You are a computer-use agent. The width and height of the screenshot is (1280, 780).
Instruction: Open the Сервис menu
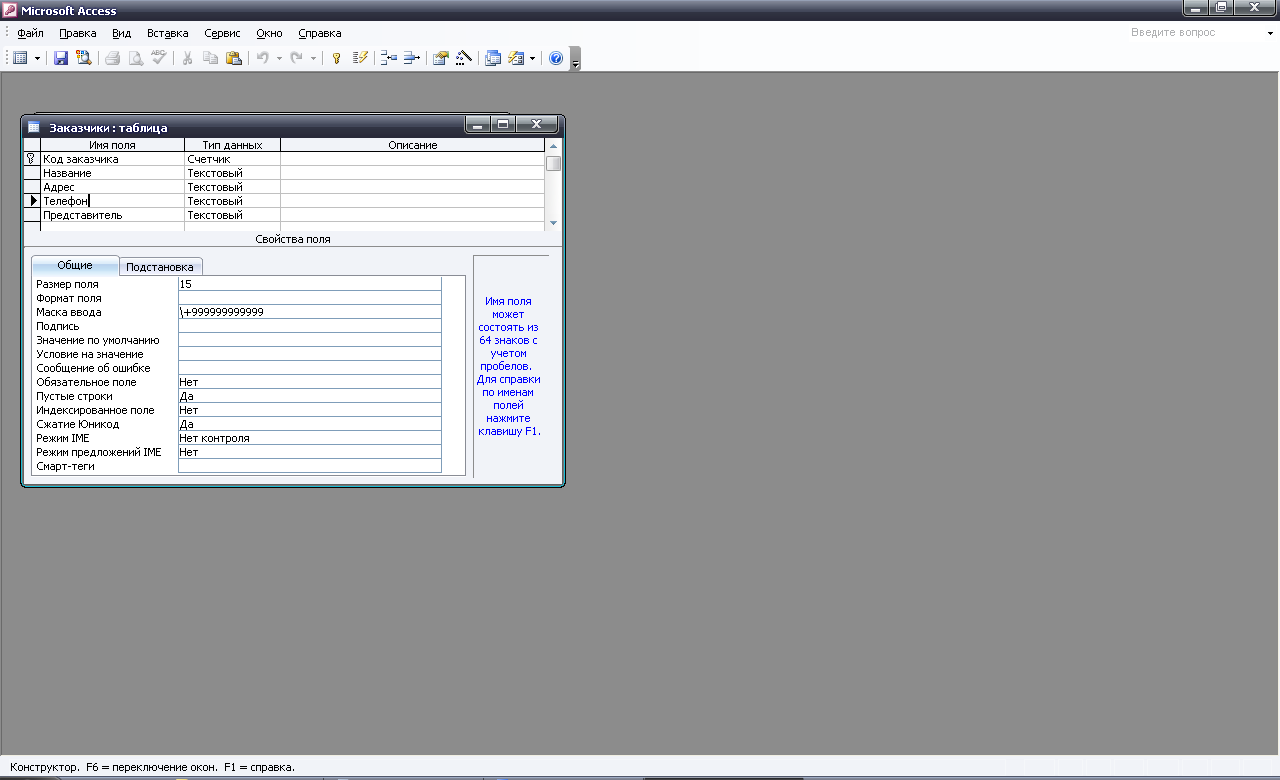[222, 33]
